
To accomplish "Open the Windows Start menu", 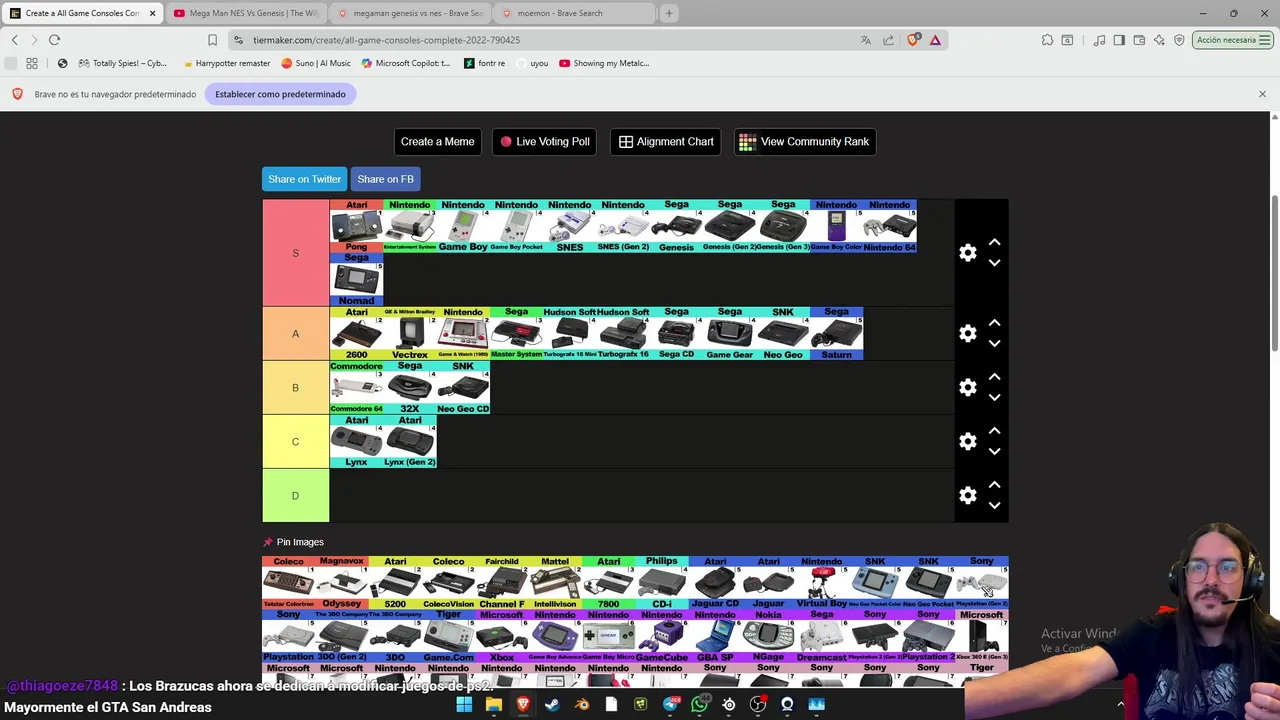I will [464, 705].
